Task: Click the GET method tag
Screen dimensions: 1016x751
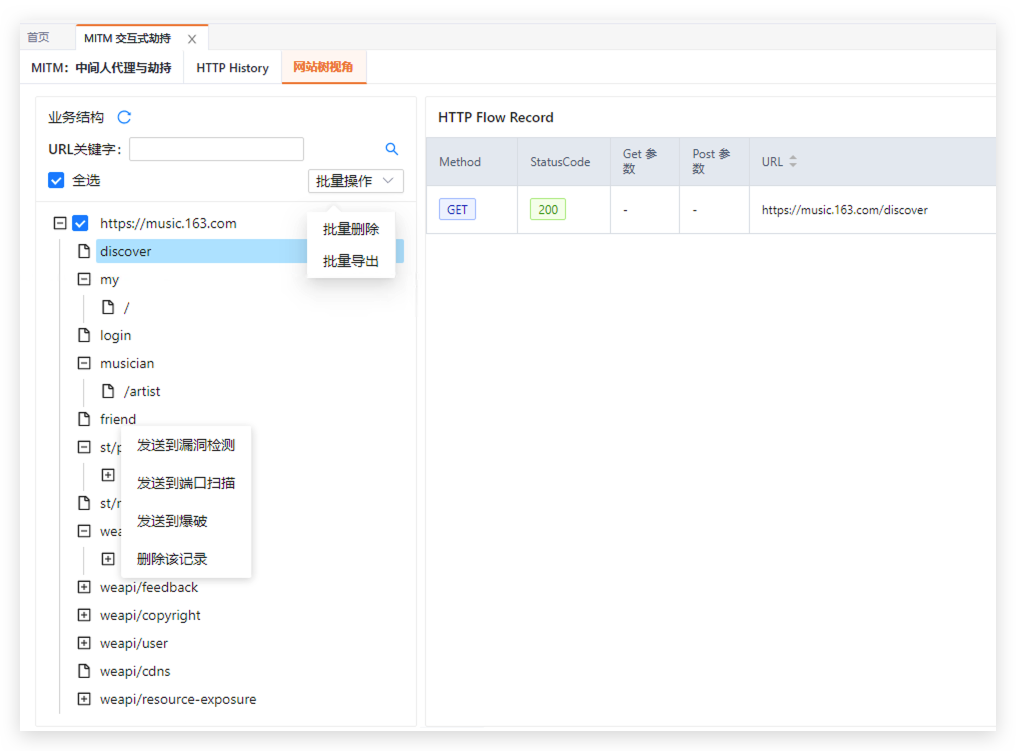Action: point(457,210)
